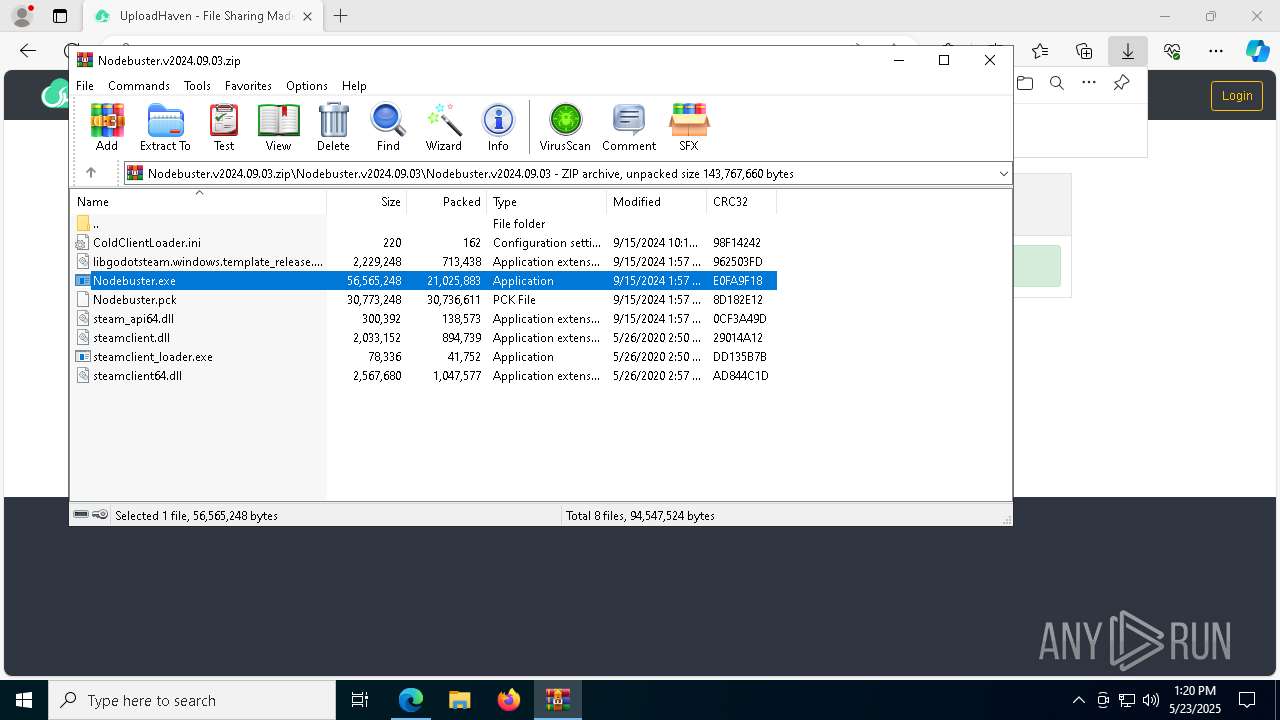Open downloads folder icon in panel
Screen dimensions: 1280x720
[x=1025, y=83]
